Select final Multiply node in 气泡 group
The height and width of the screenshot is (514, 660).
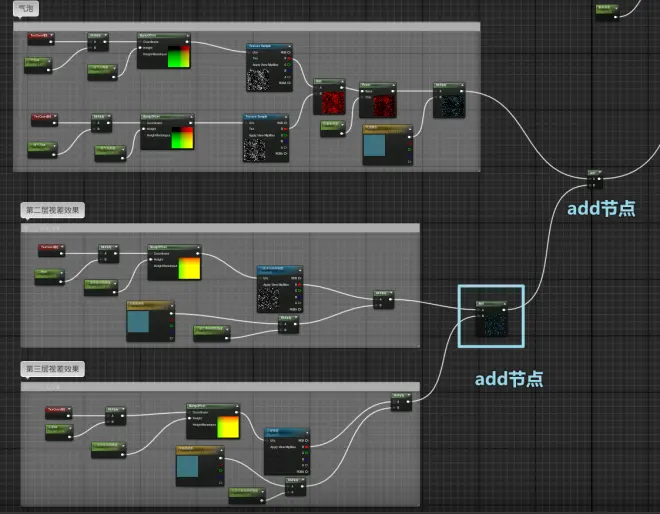coord(449,100)
